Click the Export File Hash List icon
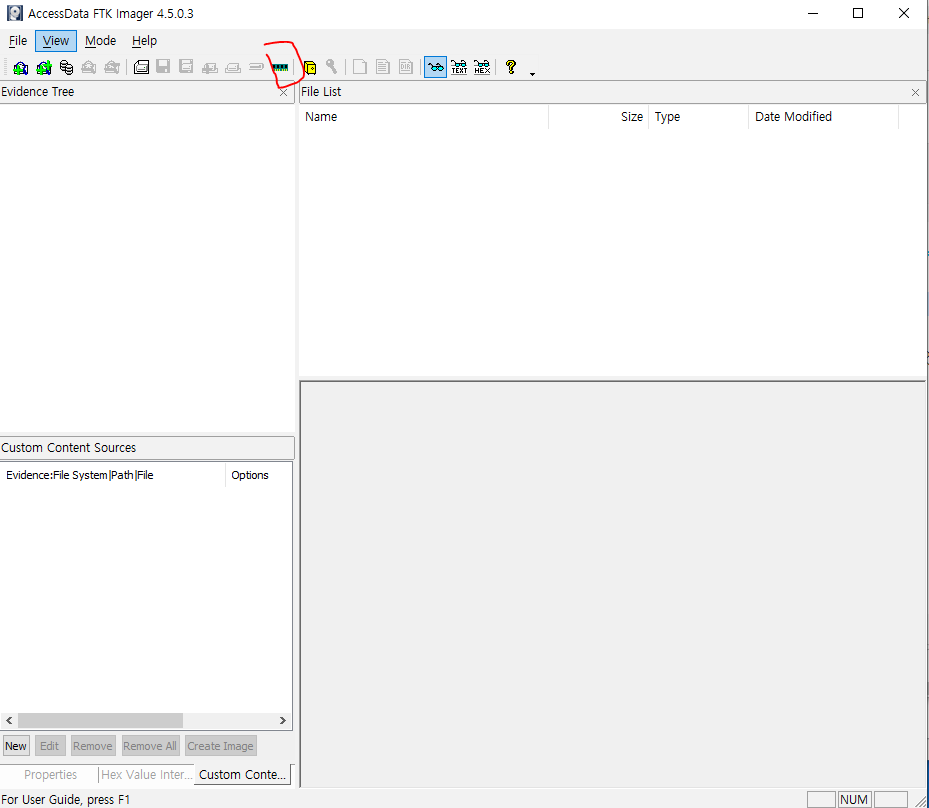Viewport: 929px width, 808px height. click(x=383, y=66)
